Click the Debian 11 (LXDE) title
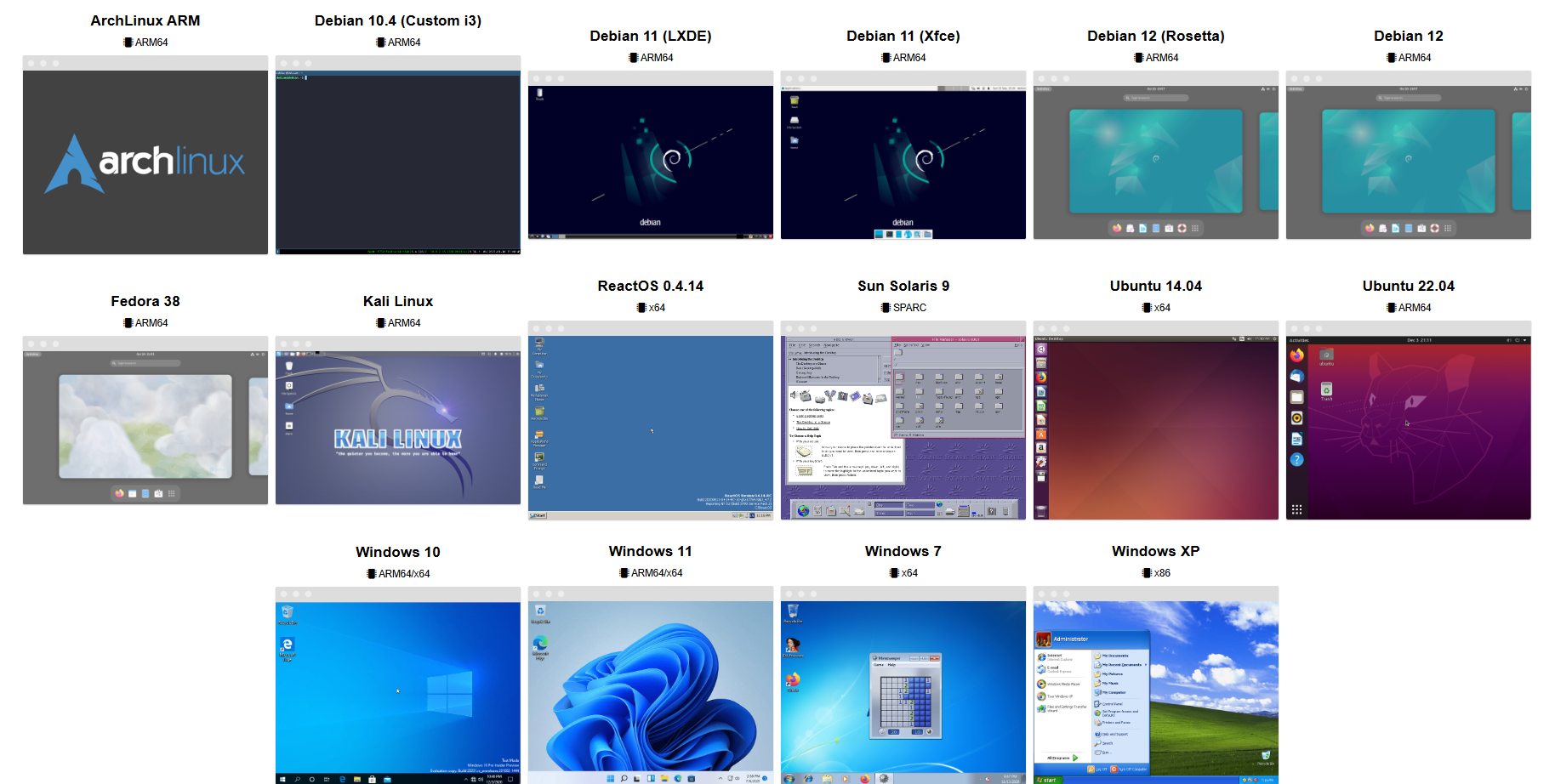This screenshot has height=784, width=1555. tap(651, 36)
